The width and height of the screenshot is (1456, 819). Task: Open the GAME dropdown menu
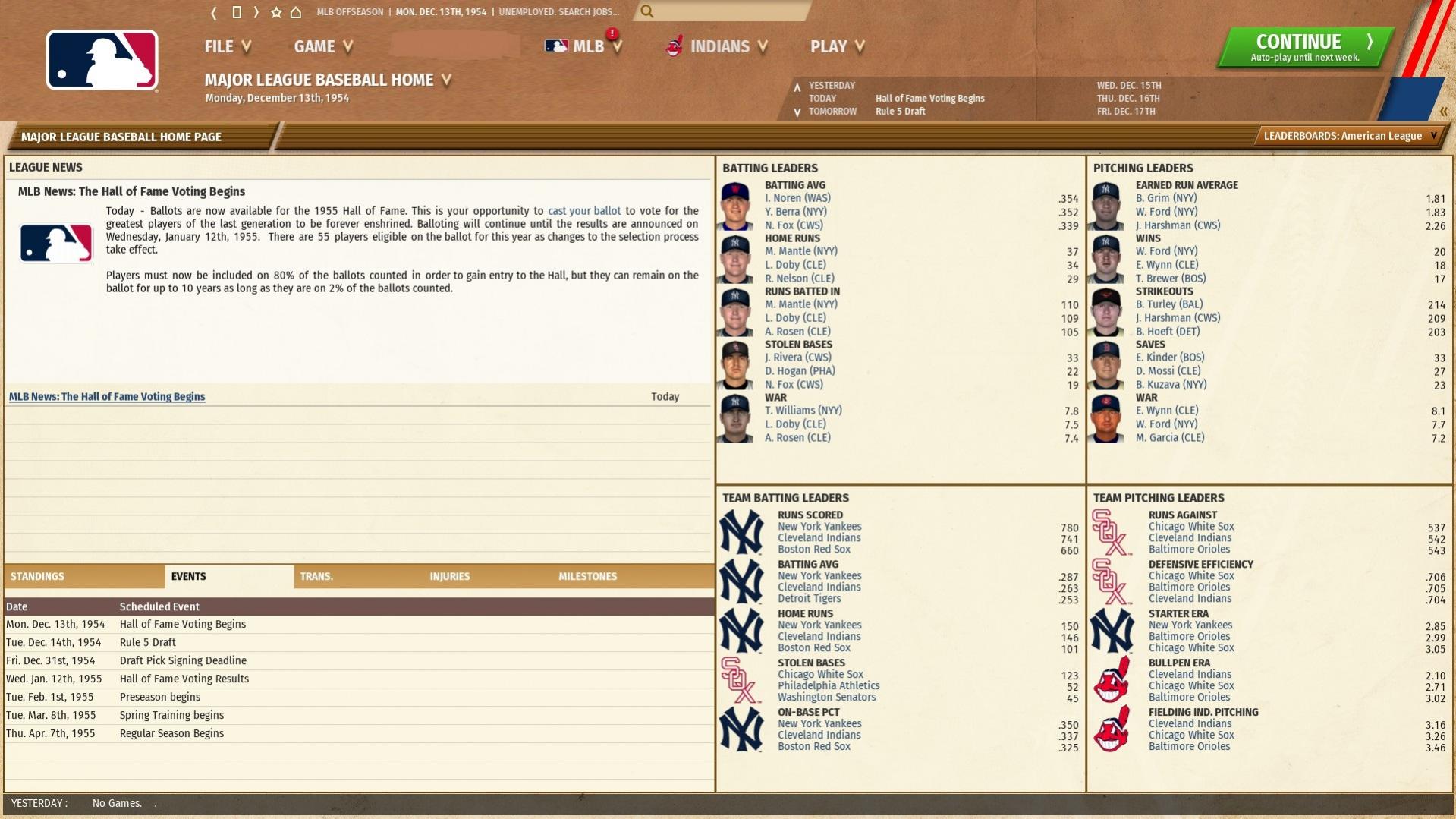[323, 47]
